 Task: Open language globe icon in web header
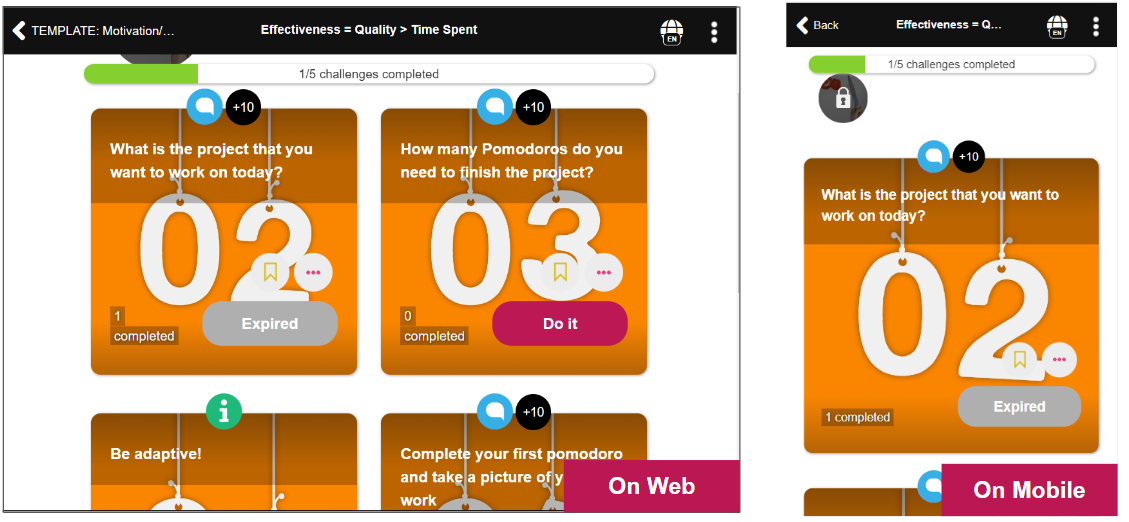pyautogui.click(x=671, y=32)
